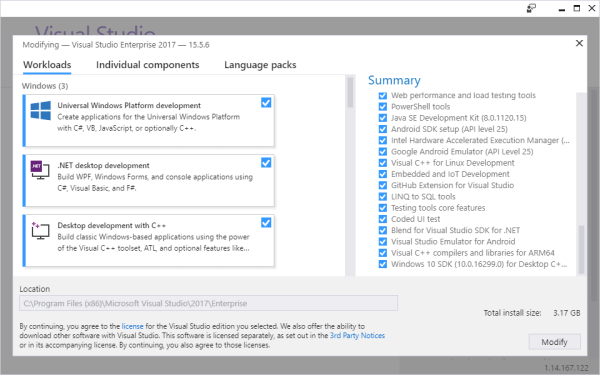This screenshot has height=375, width=600.
Task: Click the .NET desktop development title
Action: tap(103, 165)
